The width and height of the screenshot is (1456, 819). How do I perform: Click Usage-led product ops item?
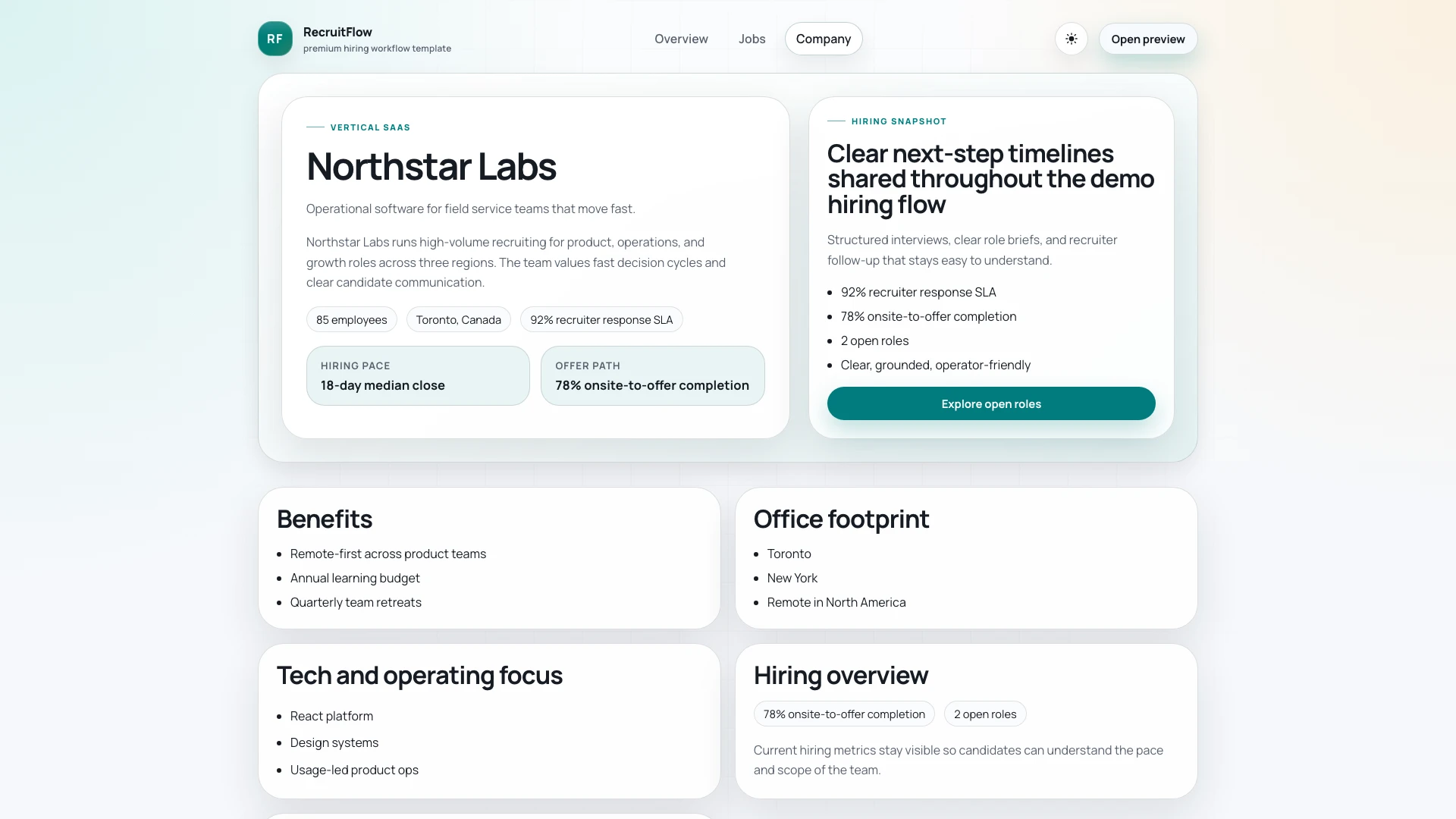354,770
